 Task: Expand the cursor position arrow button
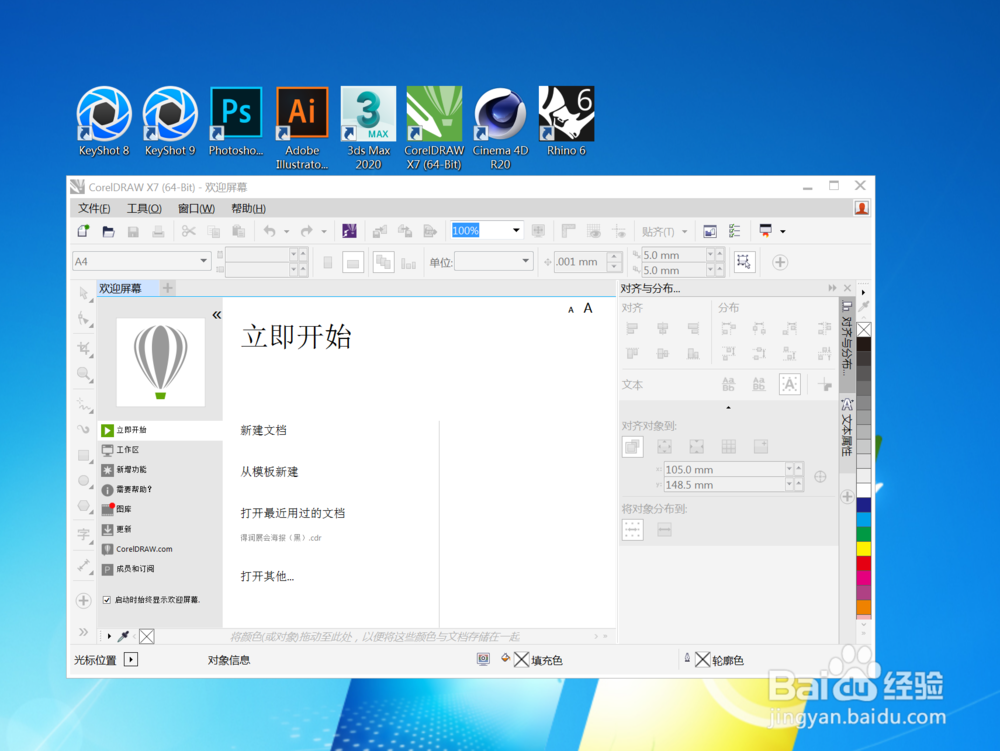[x=131, y=659]
